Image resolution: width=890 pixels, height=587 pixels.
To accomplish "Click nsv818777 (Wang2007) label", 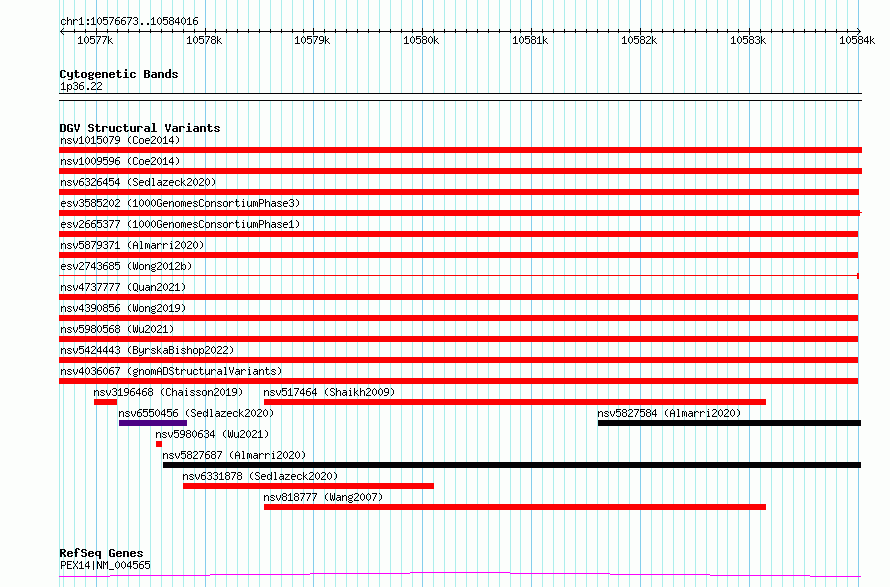I will tap(323, 497).
